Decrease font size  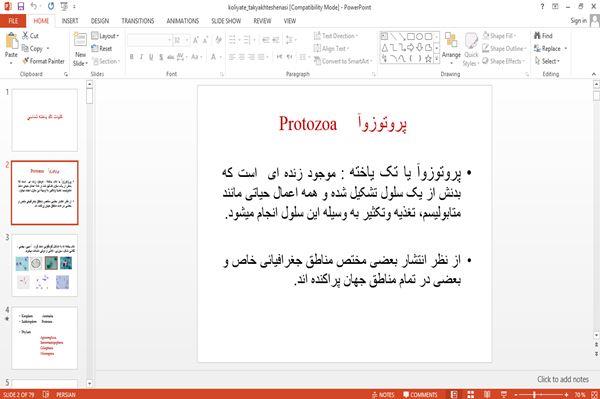click(205, 40)
